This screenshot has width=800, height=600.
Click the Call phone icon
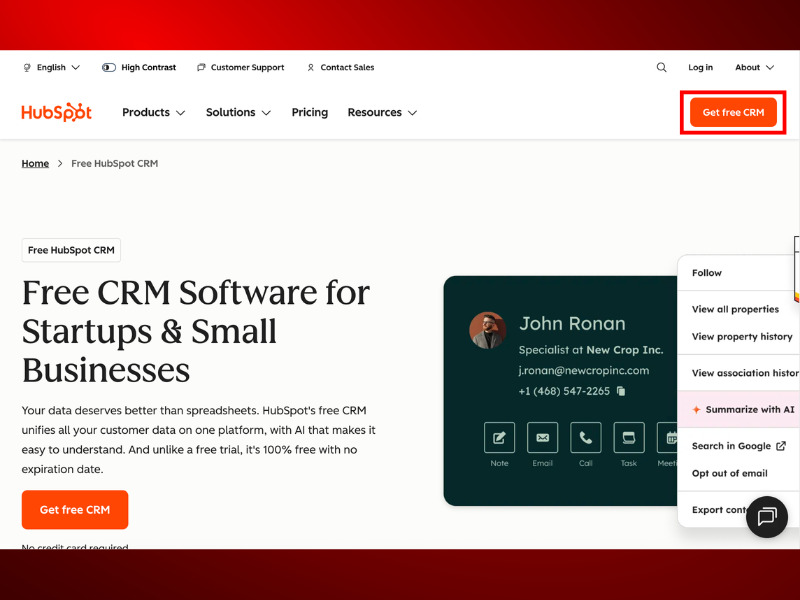(586, 437)
